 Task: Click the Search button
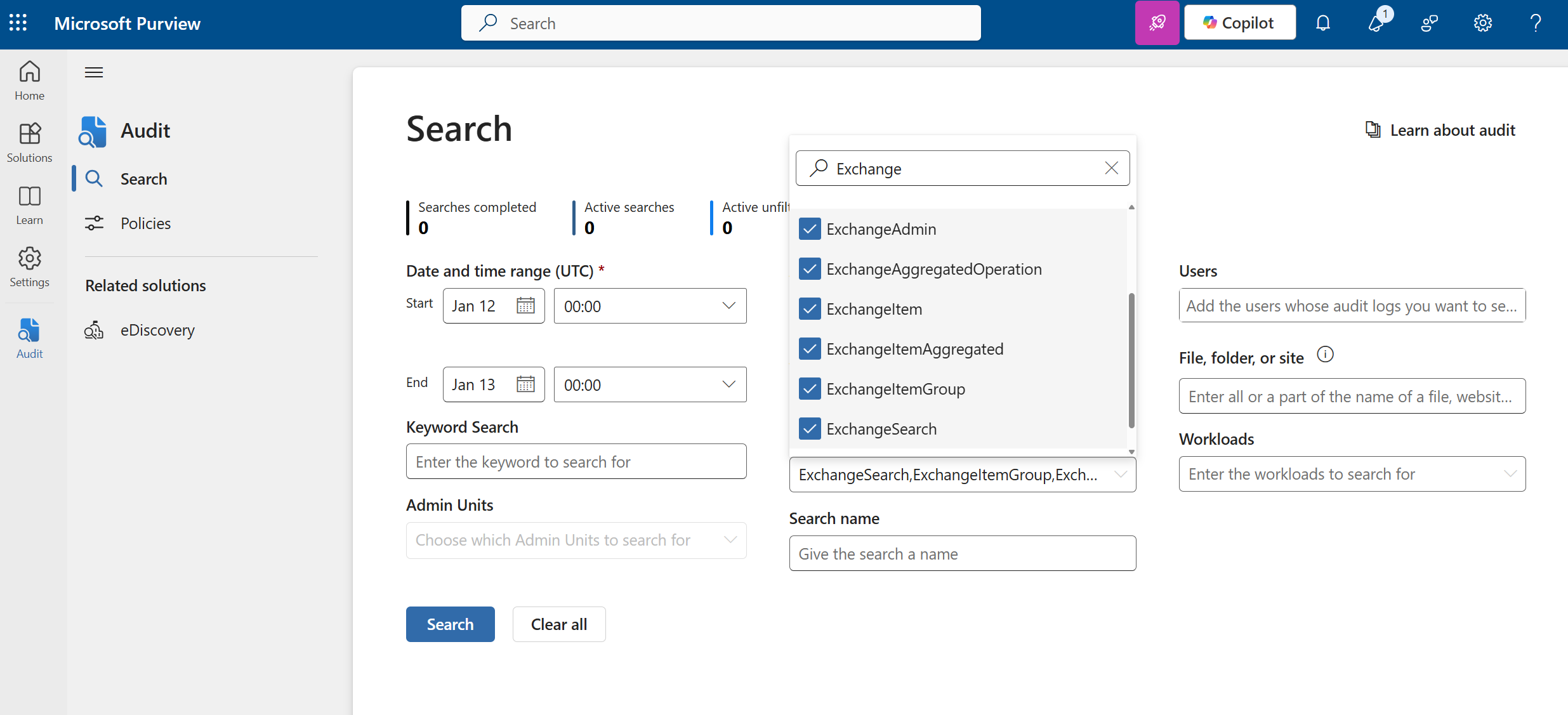450,624
